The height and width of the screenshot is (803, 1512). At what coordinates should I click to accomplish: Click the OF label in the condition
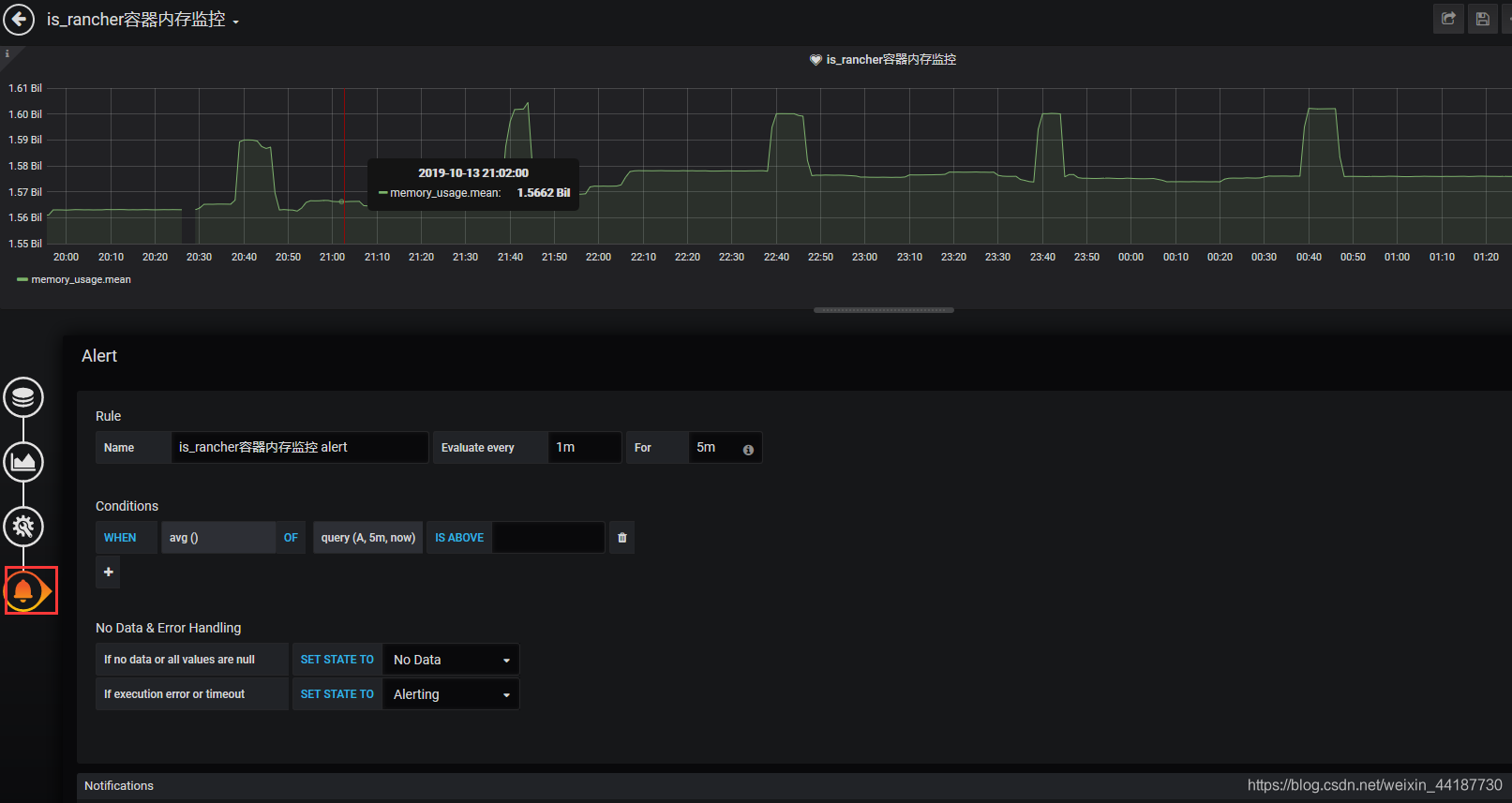point(291,538)
